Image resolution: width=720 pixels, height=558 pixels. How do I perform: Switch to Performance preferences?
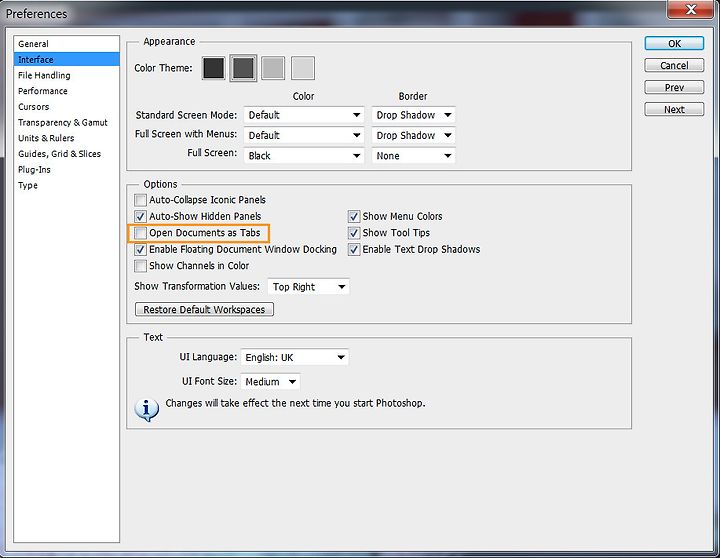click(67, 91)
